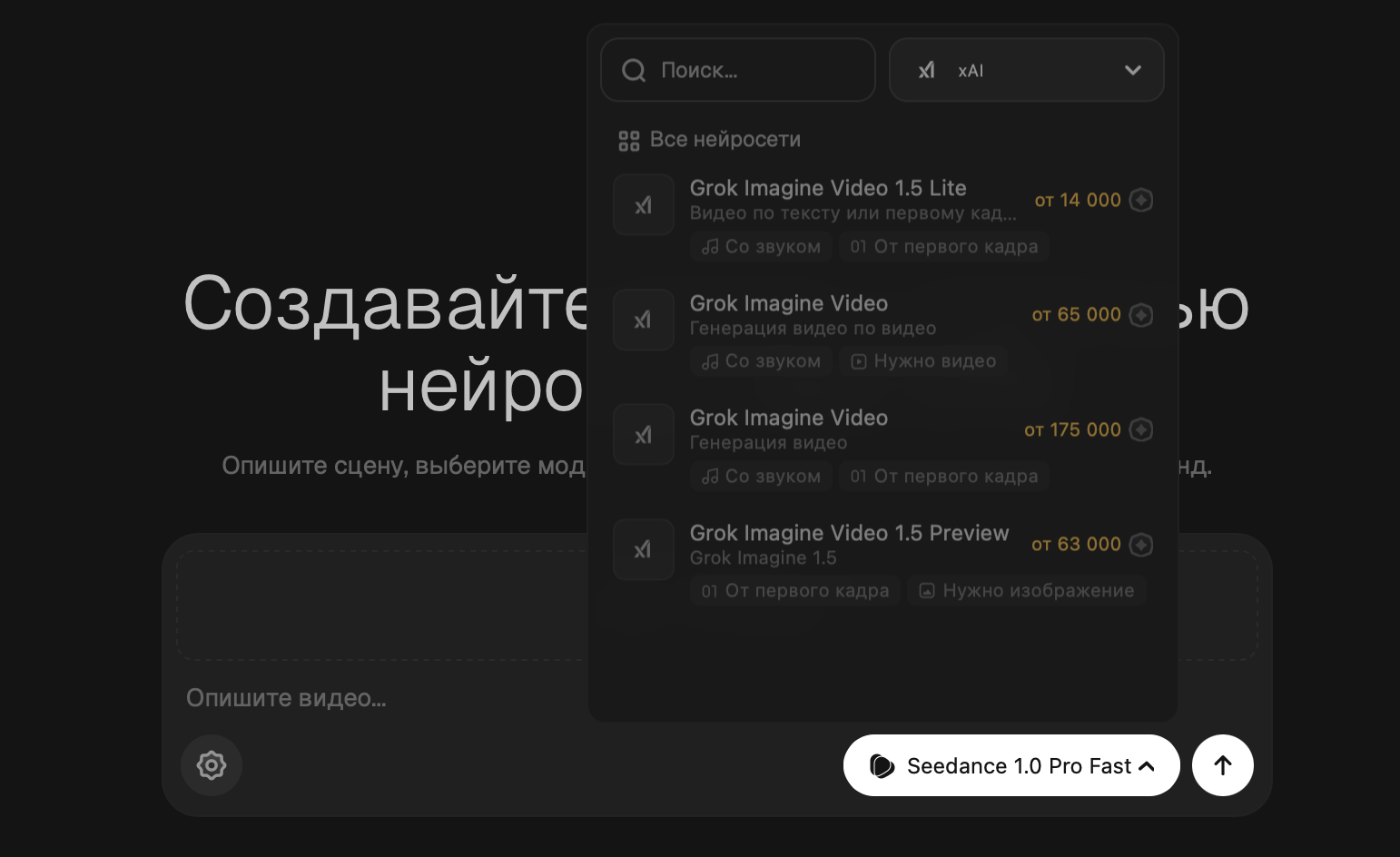Click credit coin icon next to 65 000
Viewport: 1400px width, 857px height.
(x=1141, y=315)
